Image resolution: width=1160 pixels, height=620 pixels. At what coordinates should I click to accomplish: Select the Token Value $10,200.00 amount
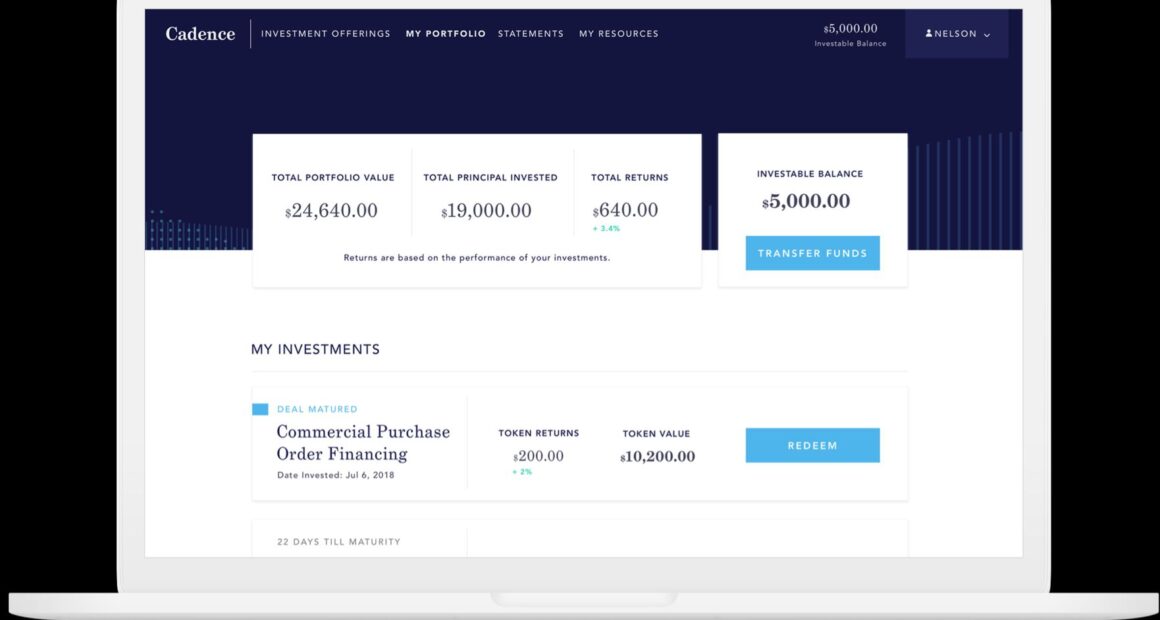(x=657, y=457)
